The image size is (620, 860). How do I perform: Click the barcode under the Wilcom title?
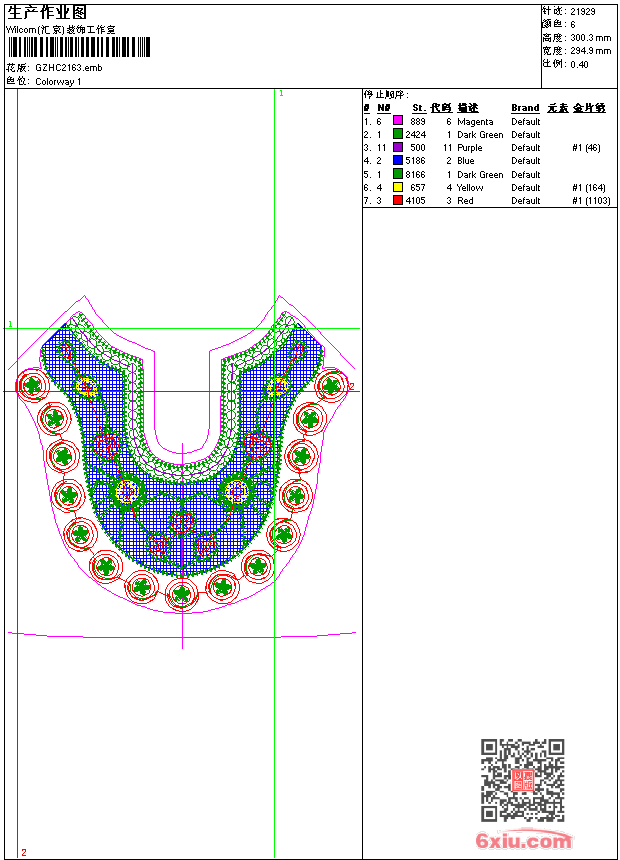(78, 47)
